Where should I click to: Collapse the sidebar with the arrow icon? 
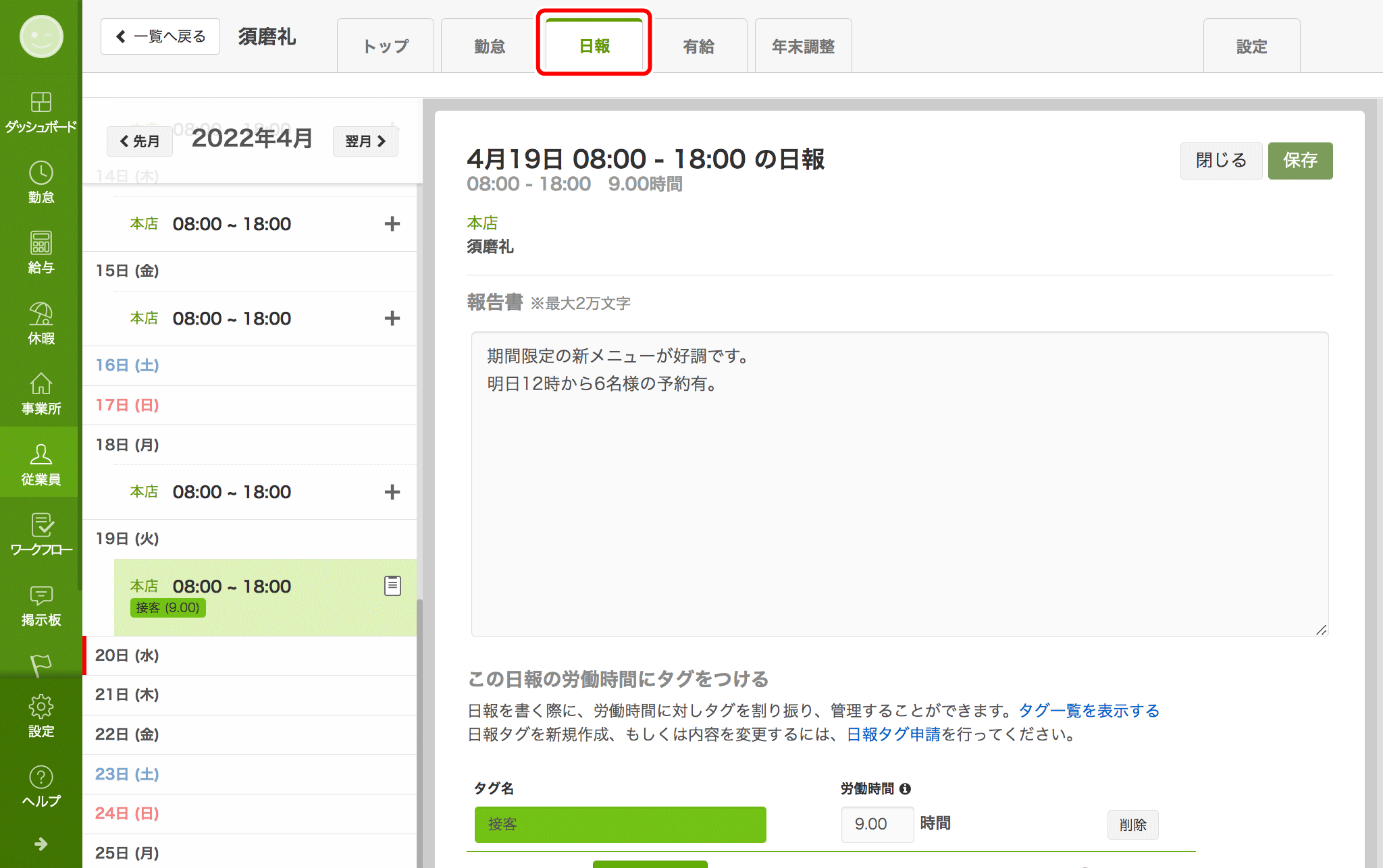41,844
